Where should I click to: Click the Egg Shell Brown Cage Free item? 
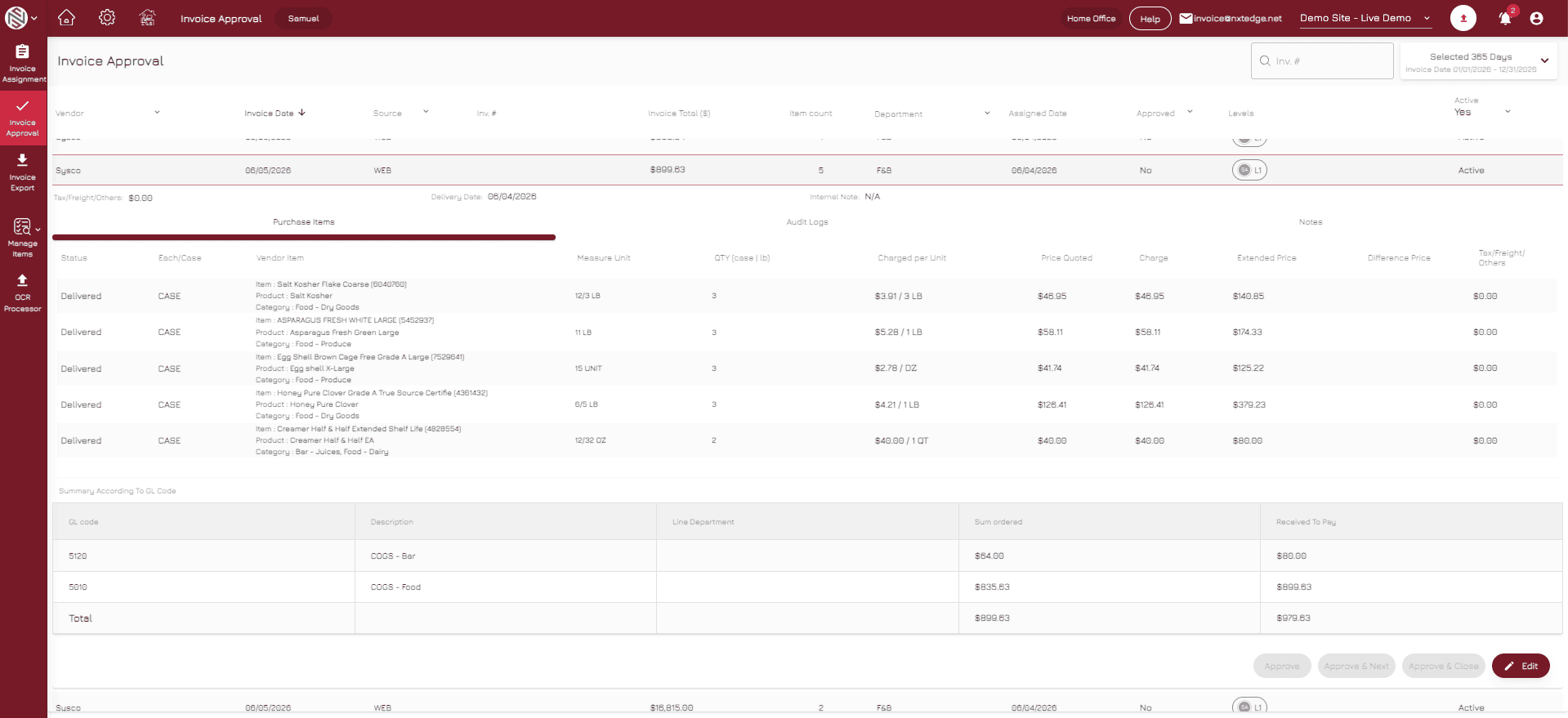[x=360, y=357]
